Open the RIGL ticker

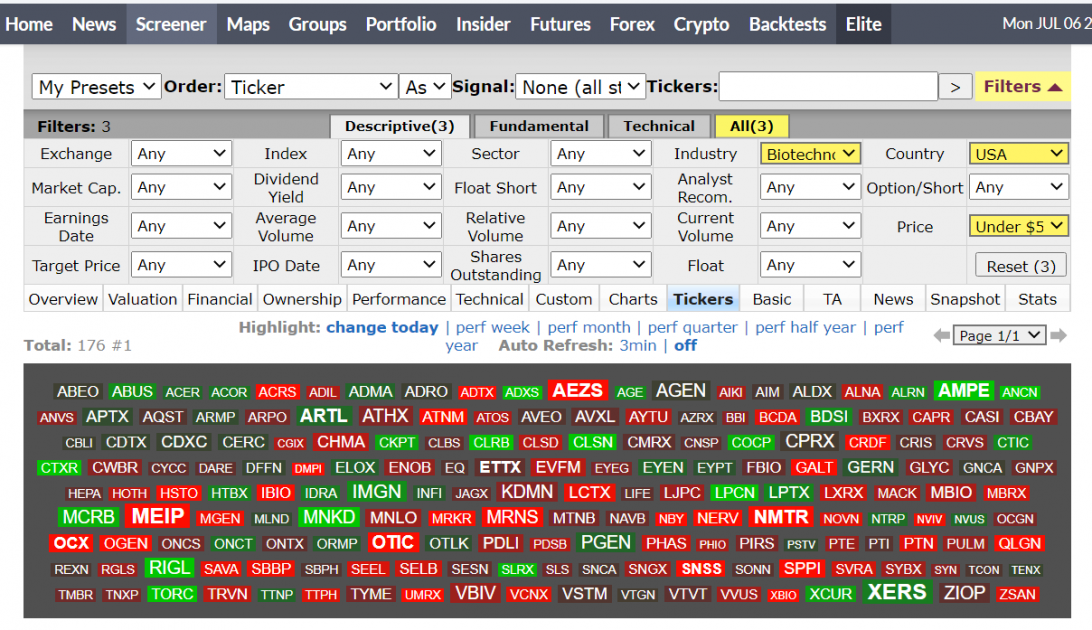coord(170,568)
